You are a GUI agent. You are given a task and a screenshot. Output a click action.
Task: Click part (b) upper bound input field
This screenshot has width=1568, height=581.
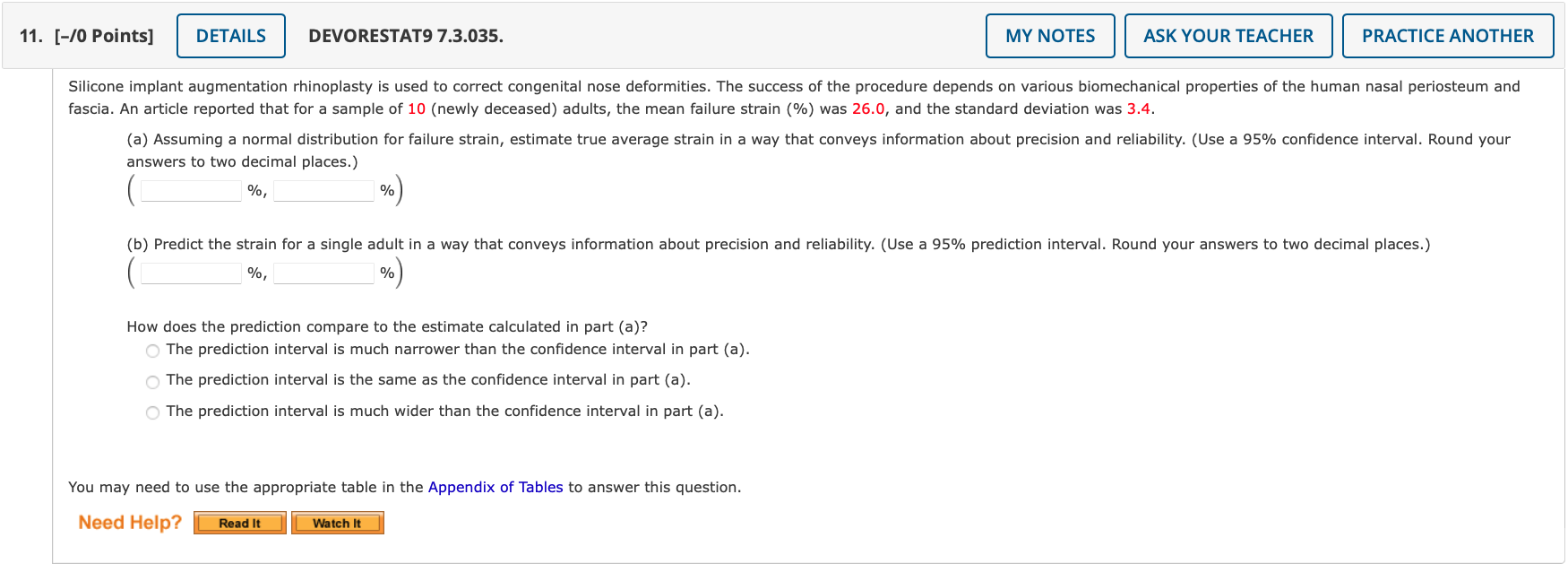(323, 273)
